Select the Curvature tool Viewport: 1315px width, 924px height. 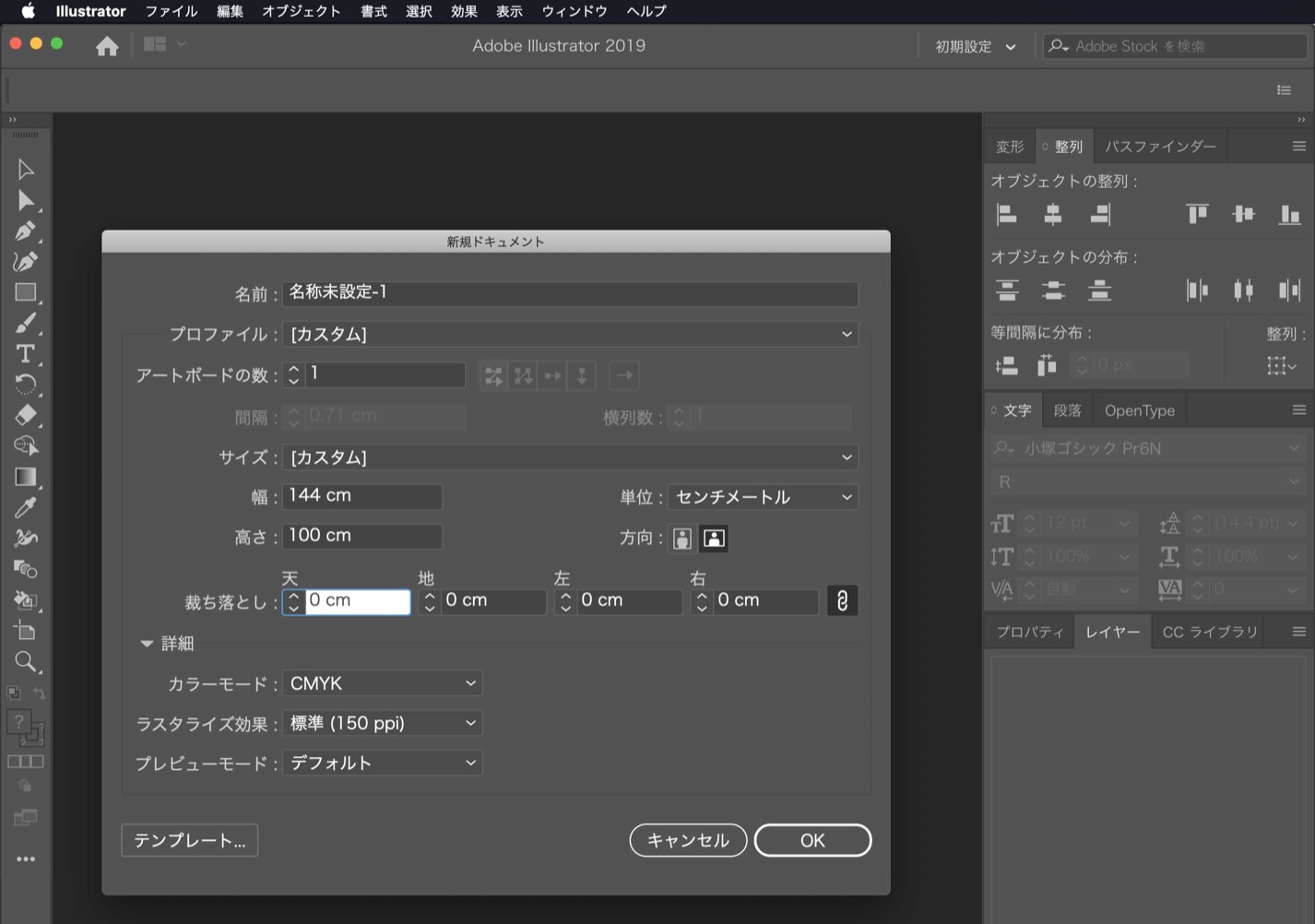(x=25, y=262)
